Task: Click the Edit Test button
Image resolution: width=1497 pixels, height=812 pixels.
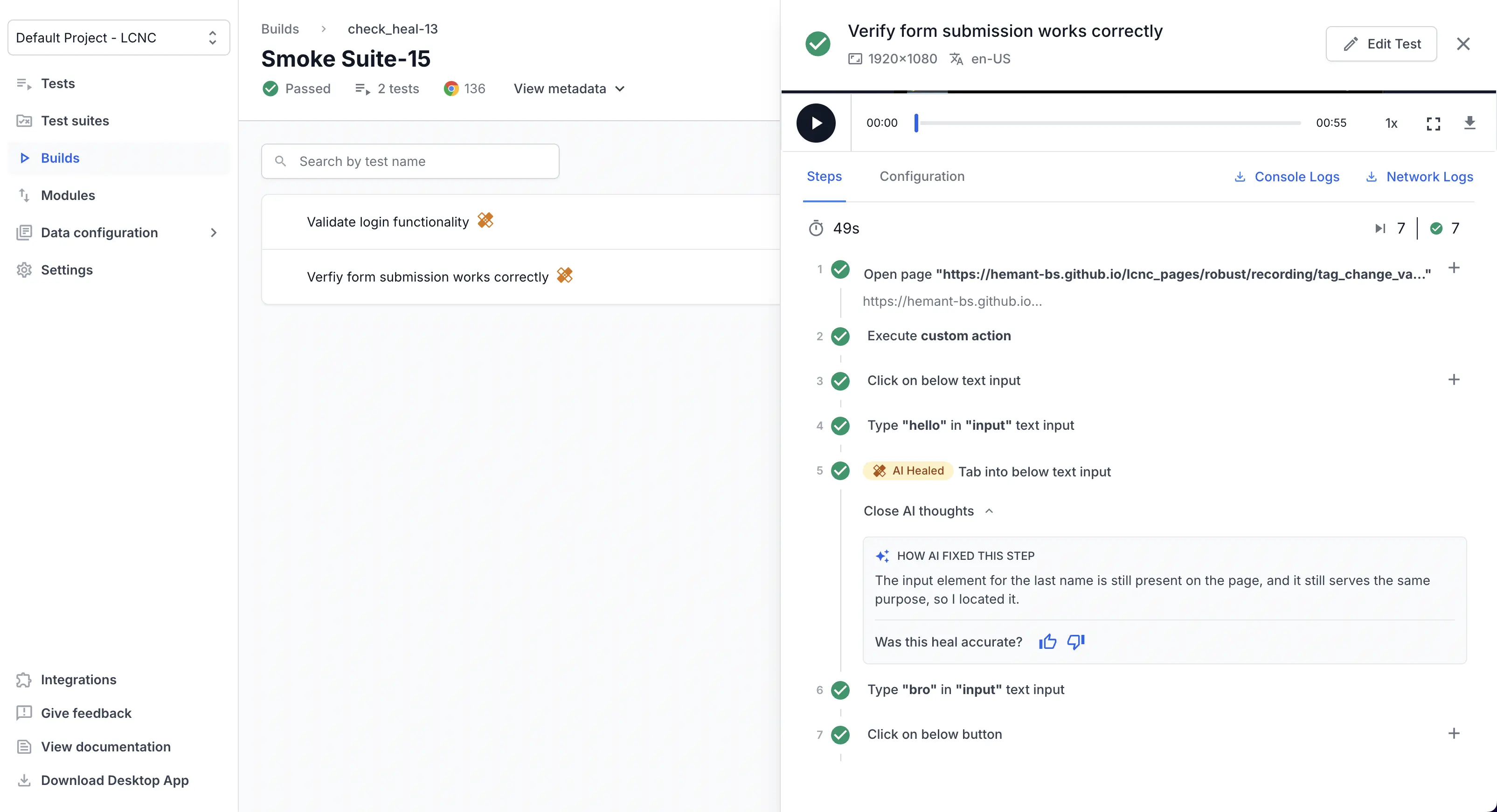Action: pyautogui.click(x=1381, y=44)
